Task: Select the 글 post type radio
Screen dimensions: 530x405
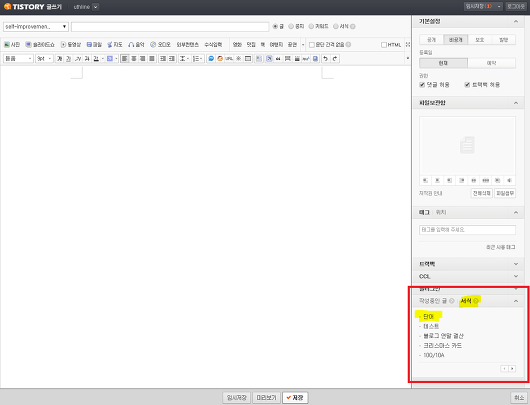Action: (x=275, y=26)
